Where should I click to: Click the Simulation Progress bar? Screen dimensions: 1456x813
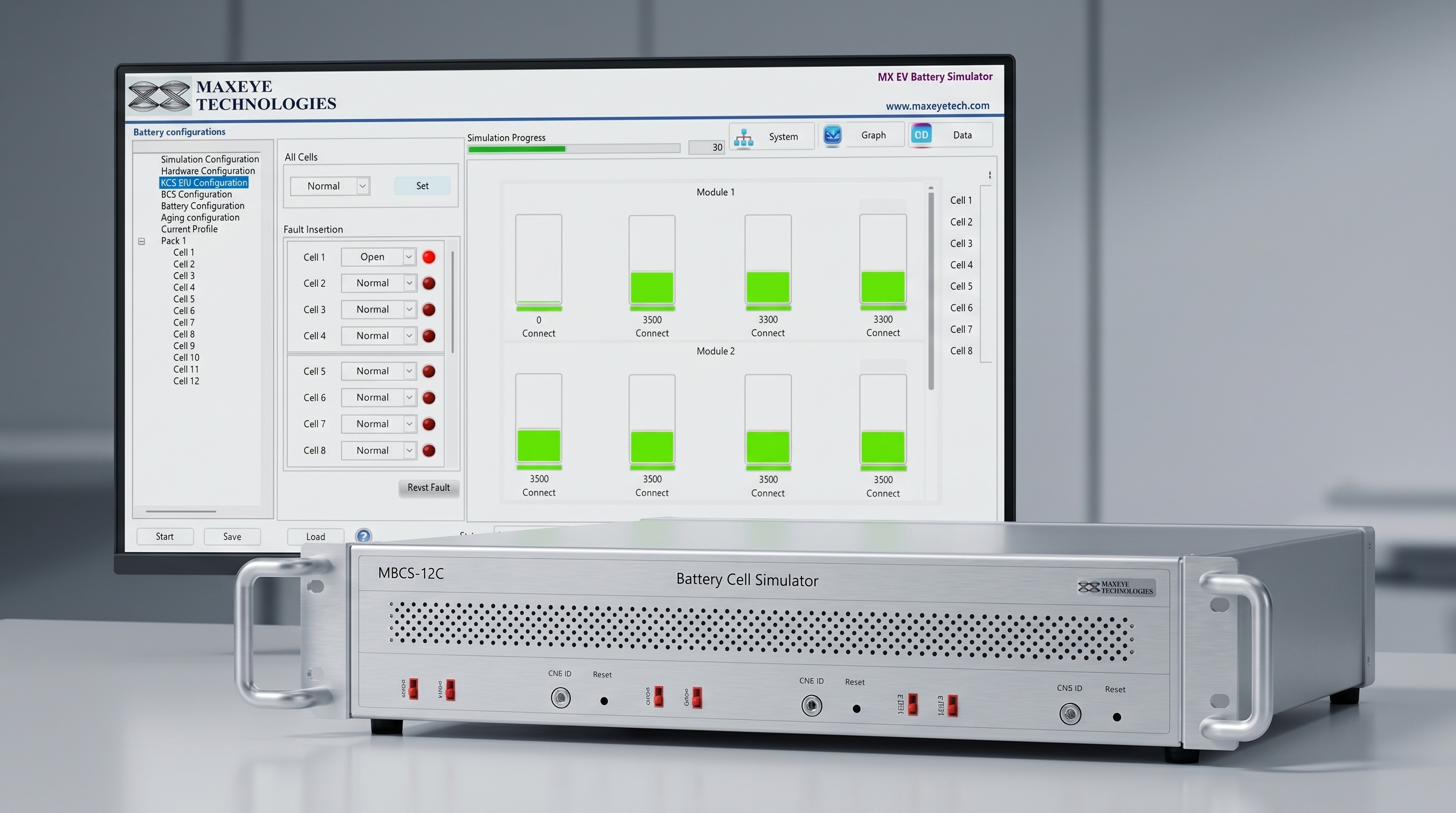click(x=574, y=149)
